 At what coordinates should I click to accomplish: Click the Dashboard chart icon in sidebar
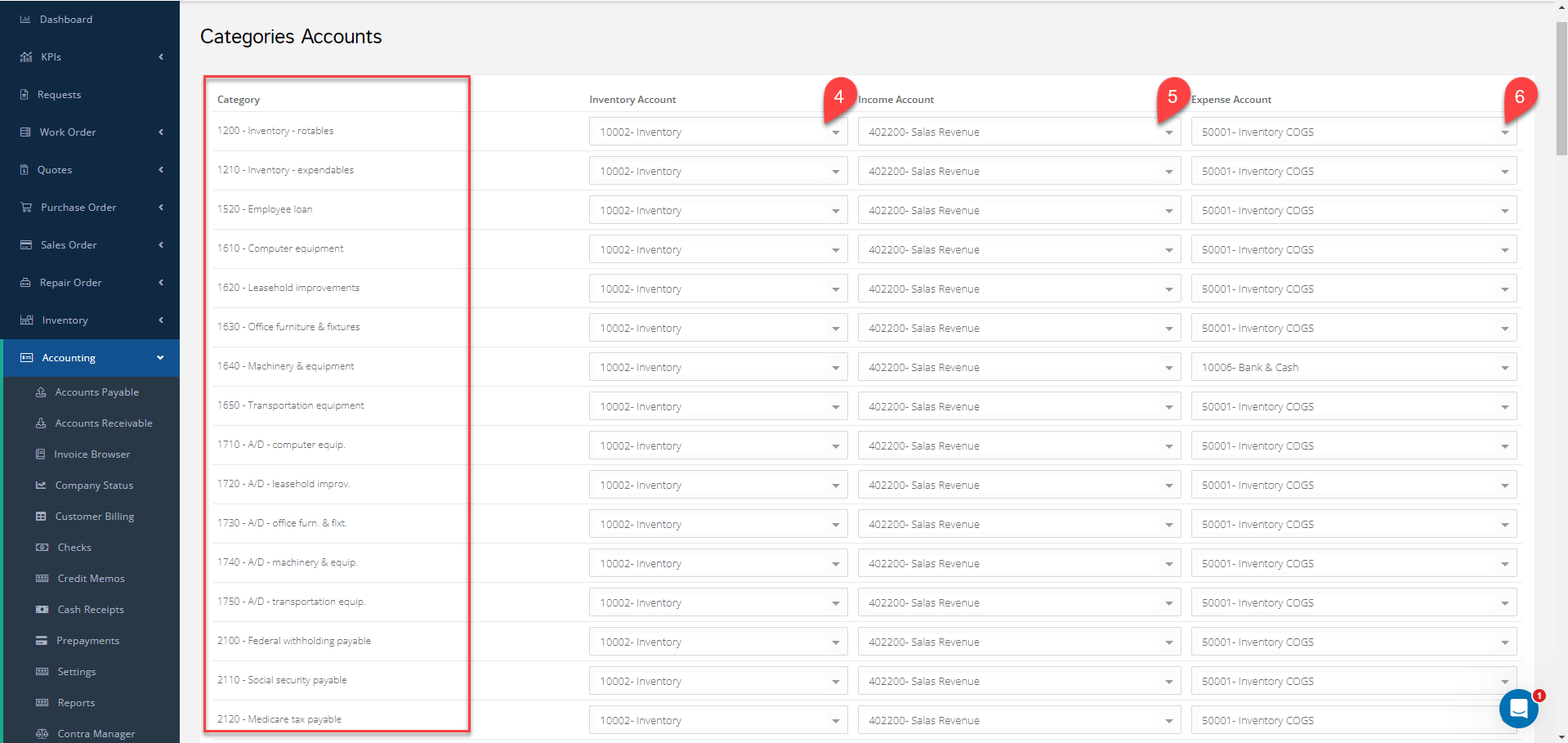pos(25,19)
